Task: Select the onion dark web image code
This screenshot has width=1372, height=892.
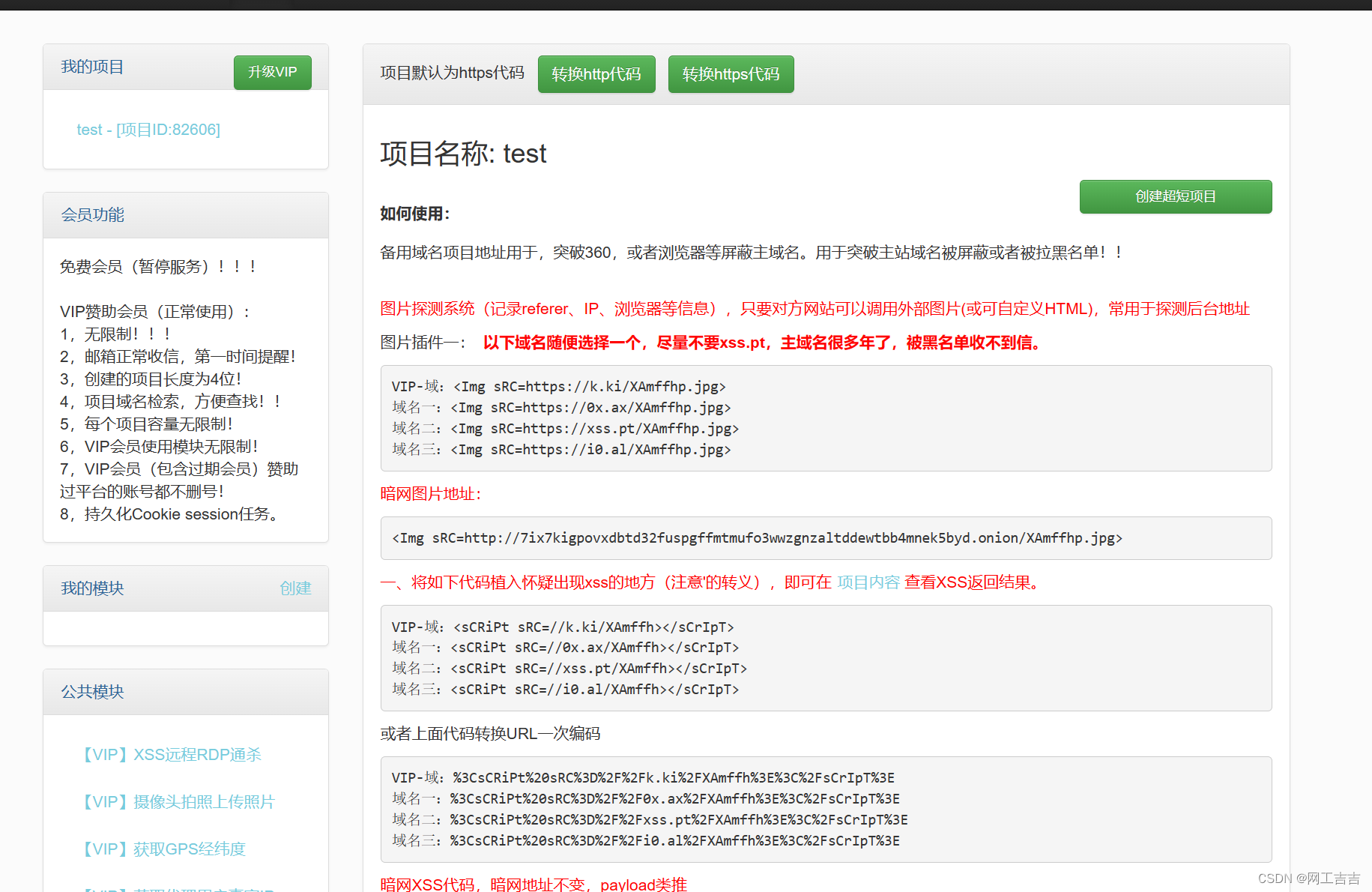Action: (758, 538)
